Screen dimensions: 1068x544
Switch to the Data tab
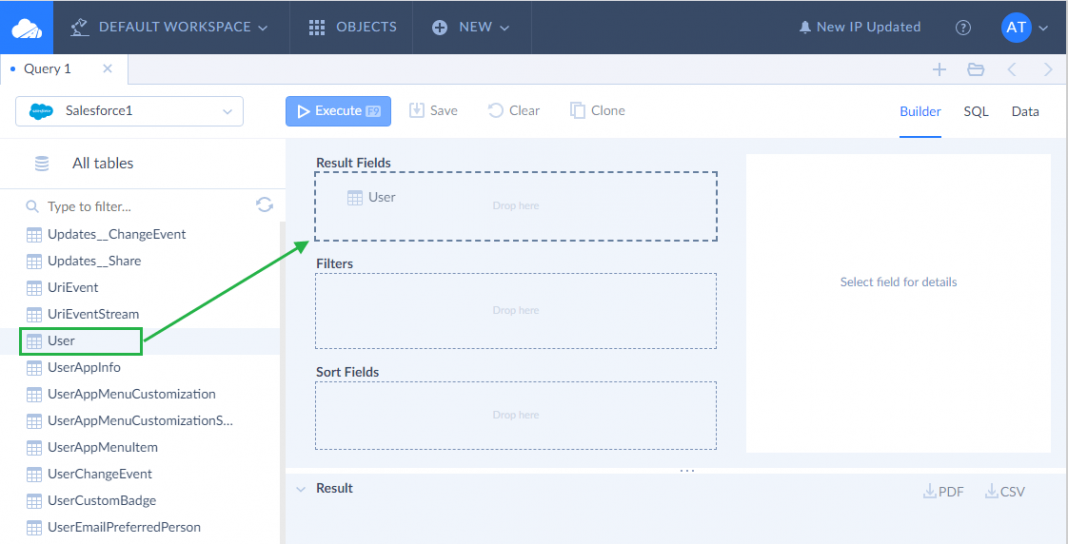click(1025, 111)
